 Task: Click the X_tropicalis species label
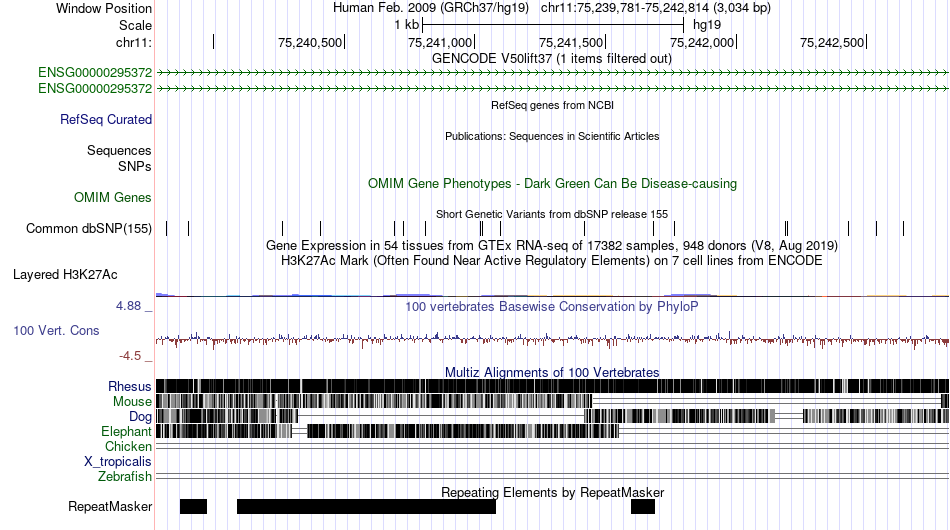118,462
